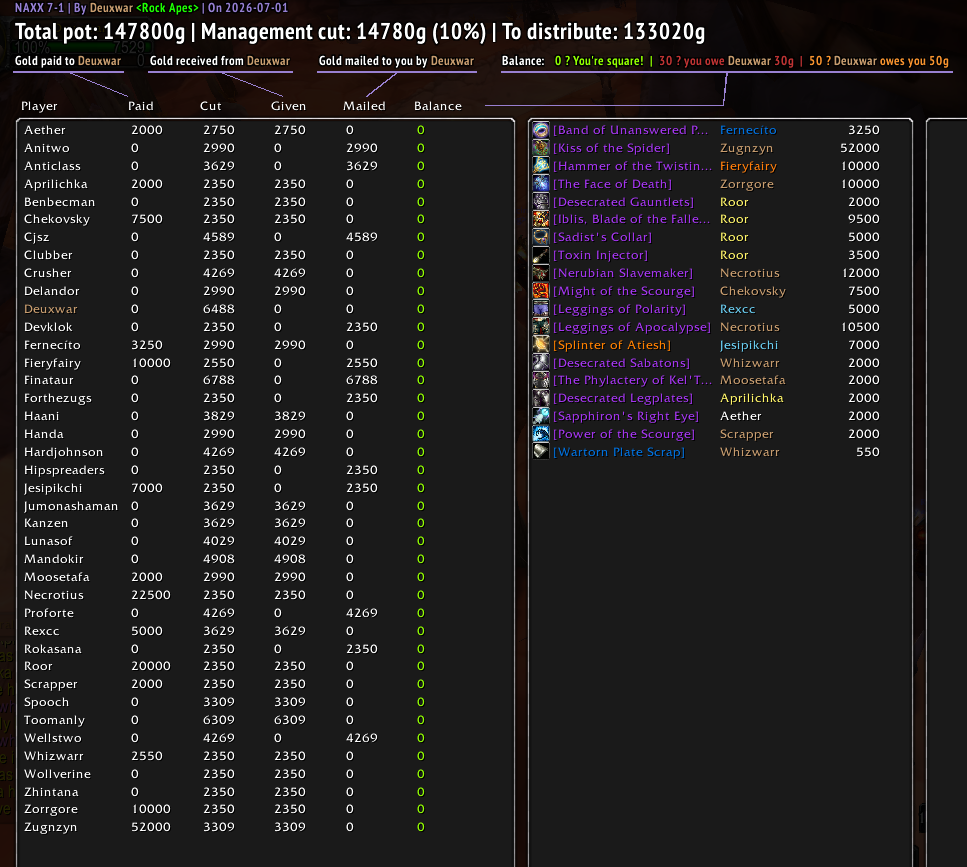Click the 550 price of Wartorn Plate Scrap
967x867 pixels.
[868, 451]
